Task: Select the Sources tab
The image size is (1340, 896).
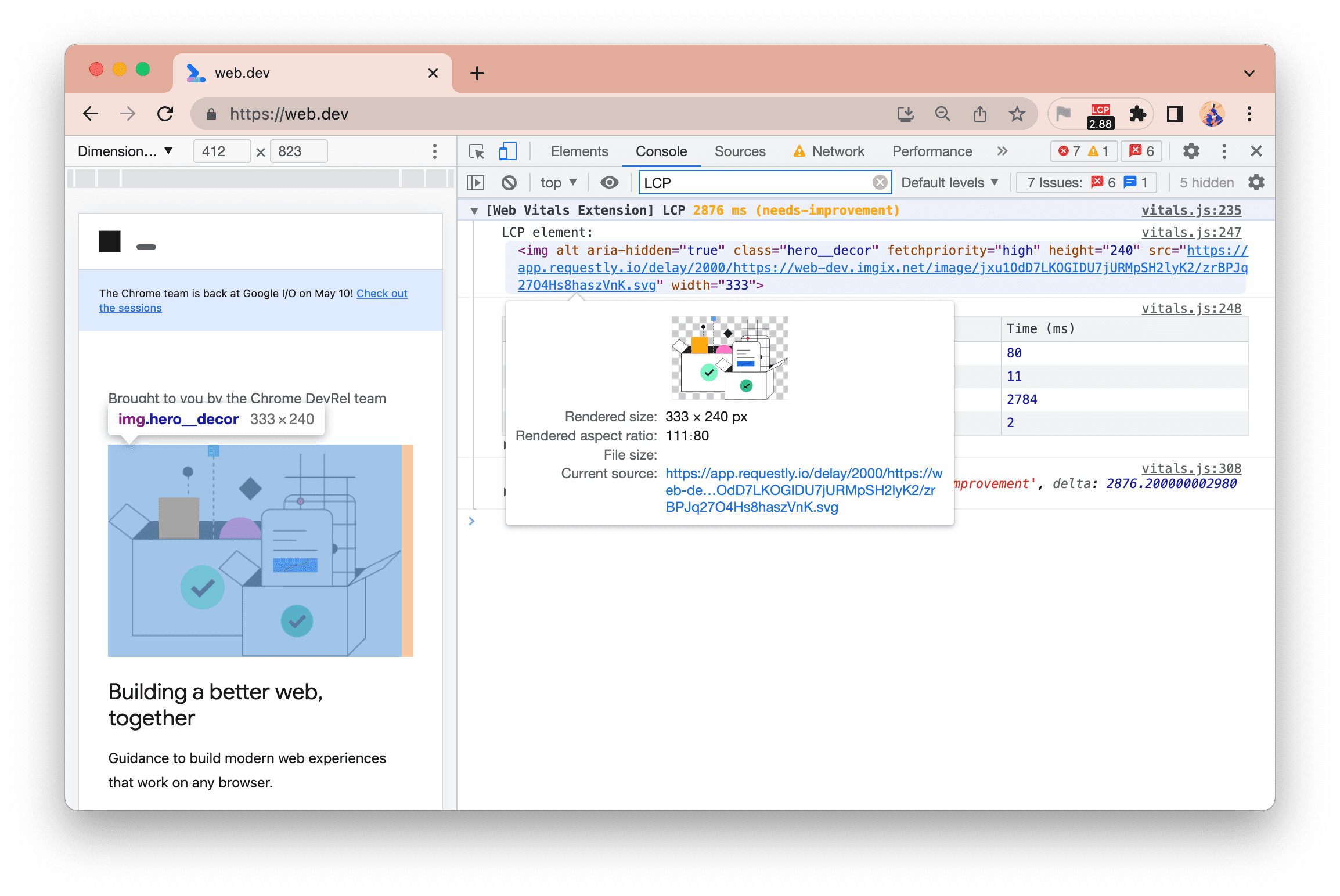Action: [740, 152]
